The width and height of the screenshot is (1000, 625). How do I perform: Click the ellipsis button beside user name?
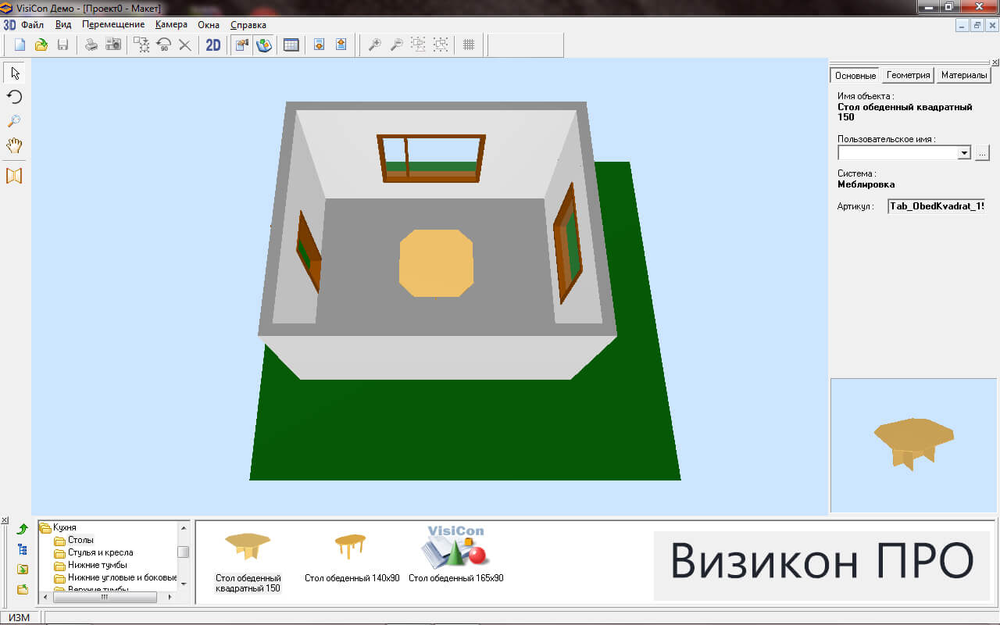pos(982,153)
